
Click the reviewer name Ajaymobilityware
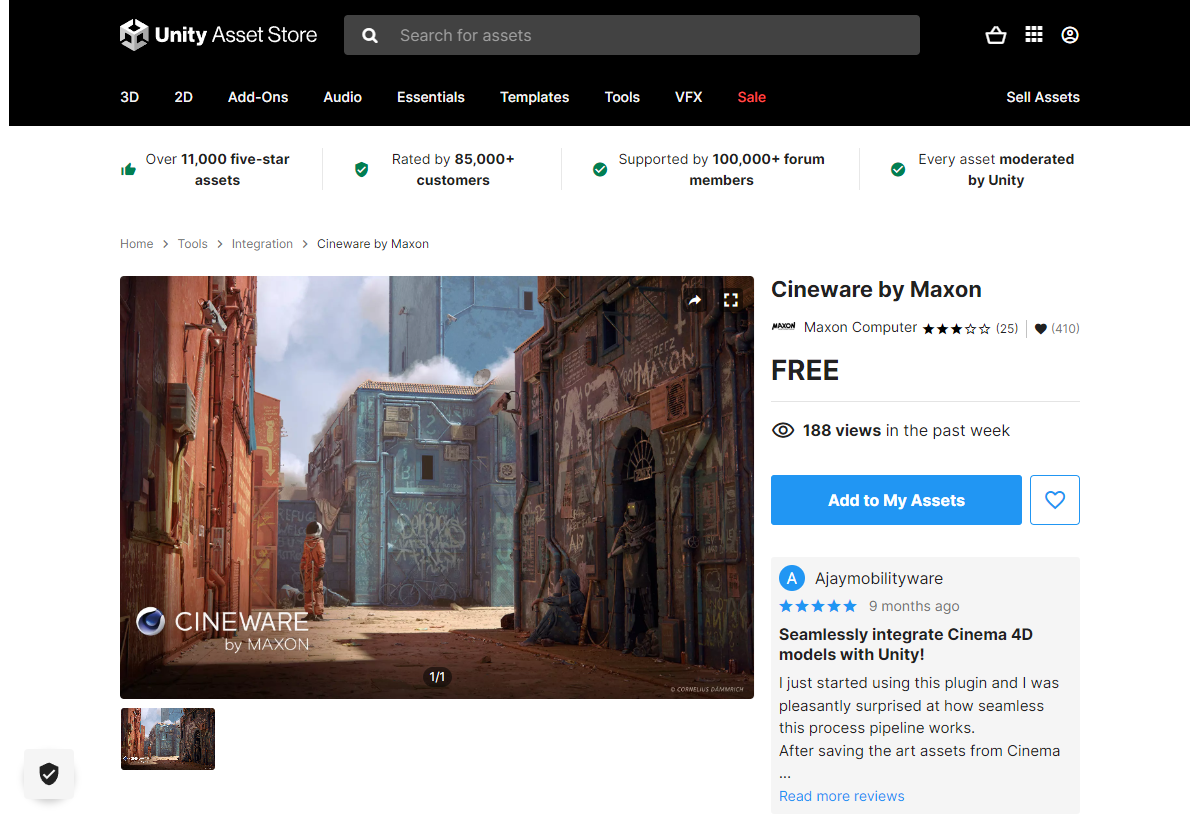coord(879,578)
